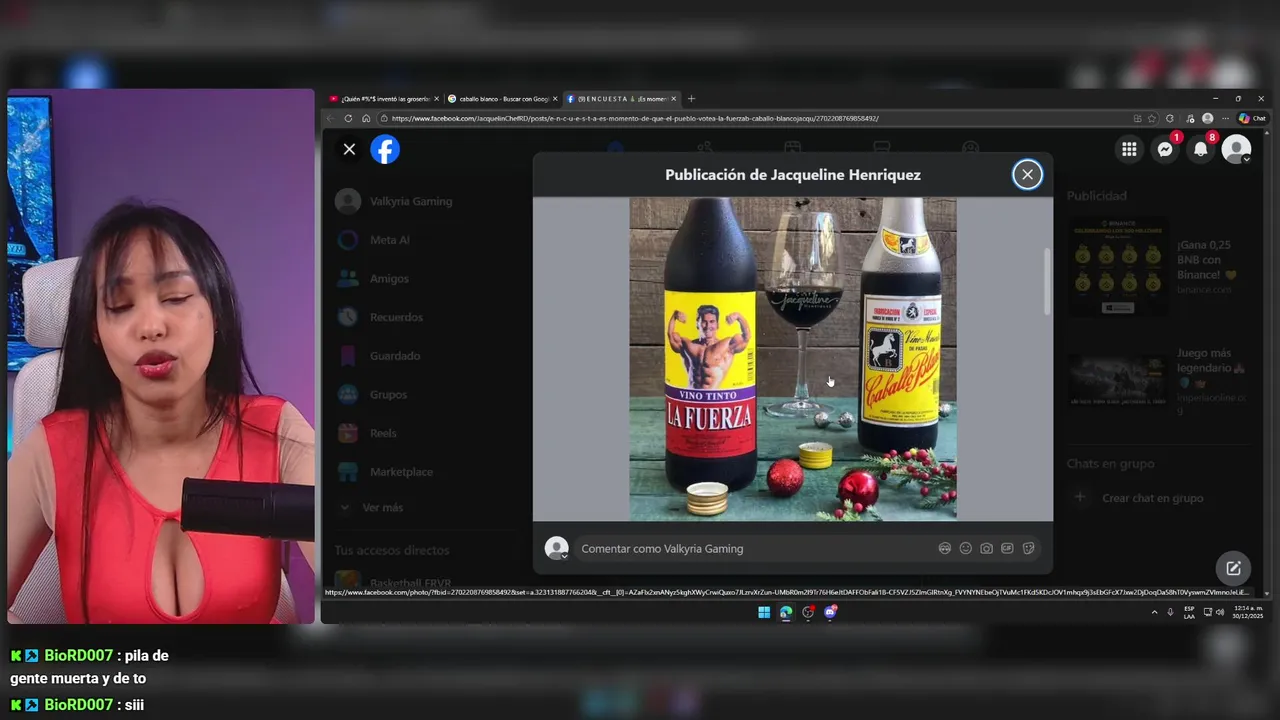
Task: Switch commenting profile via avatar arrow
Action: click(x=564, y=555)
